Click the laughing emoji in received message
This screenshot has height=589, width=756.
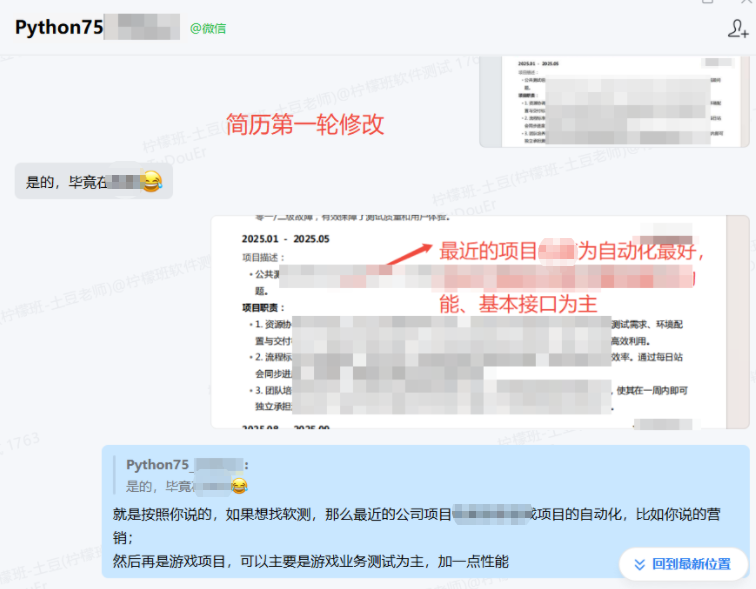click(x=151, y=182)
